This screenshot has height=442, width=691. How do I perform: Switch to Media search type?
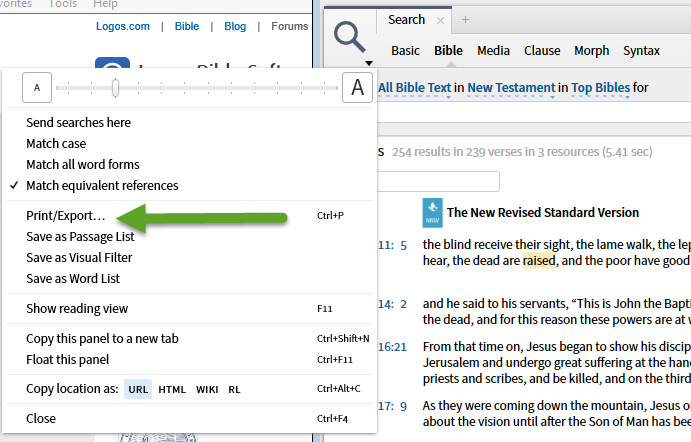(493, 51)
